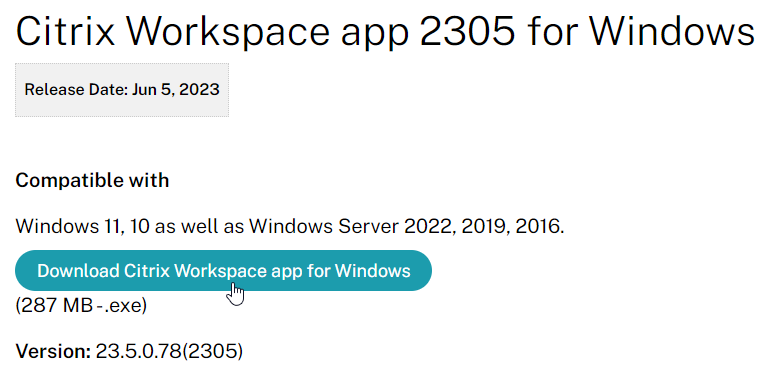Click the 'Compatible with' heading

click(x=92, y=180)
